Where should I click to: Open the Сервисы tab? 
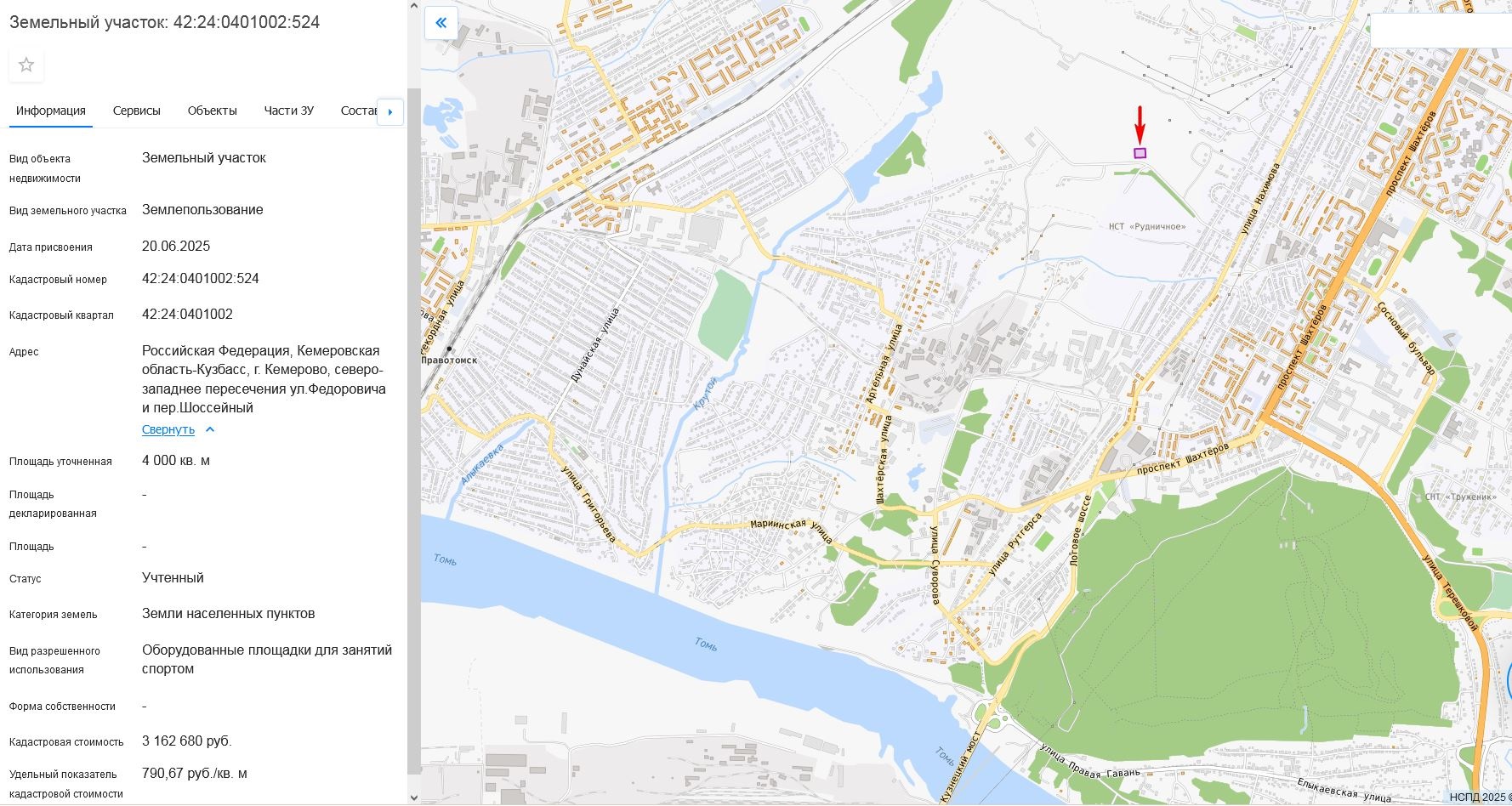point(137,111)
